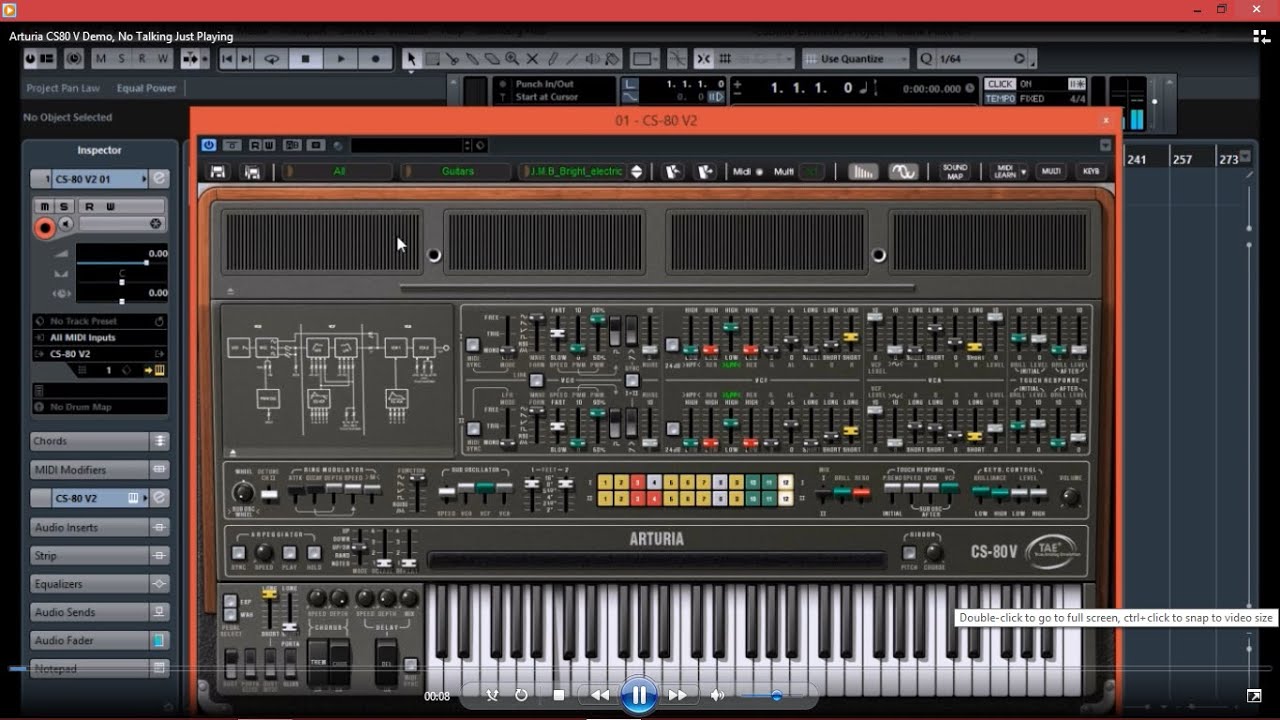The width and height of the screenshot is (1280, 720).
Task: Select the Zoom tool in the toolbar
Action: point(512,59)
